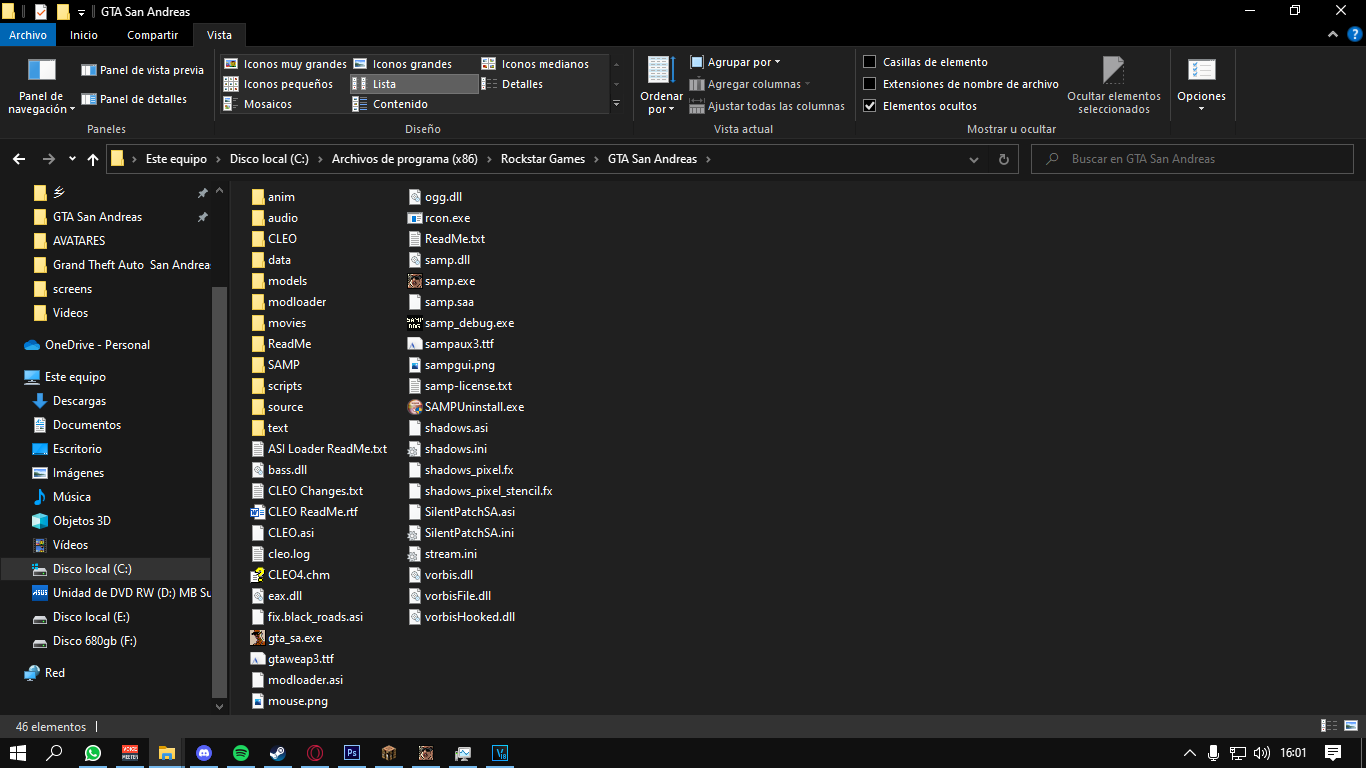
Task: Click the stream.ini settings file icon
Action: coord(416,554)
